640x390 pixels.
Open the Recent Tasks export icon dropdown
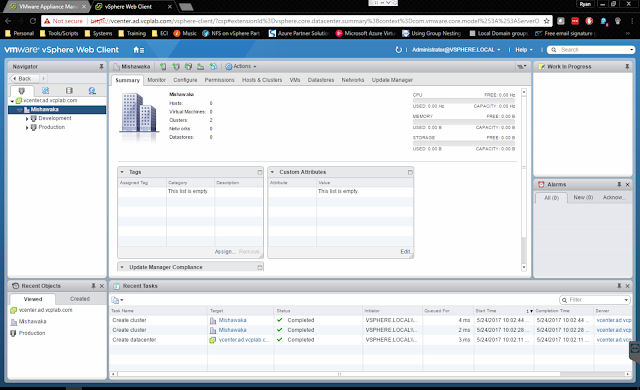(x=117, y=300)
